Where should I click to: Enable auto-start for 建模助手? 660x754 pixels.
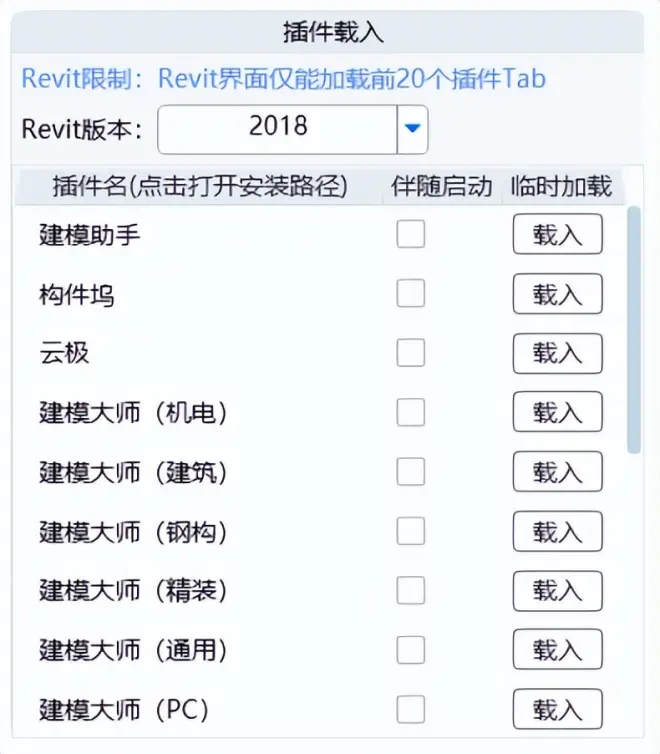coord(411,234)
